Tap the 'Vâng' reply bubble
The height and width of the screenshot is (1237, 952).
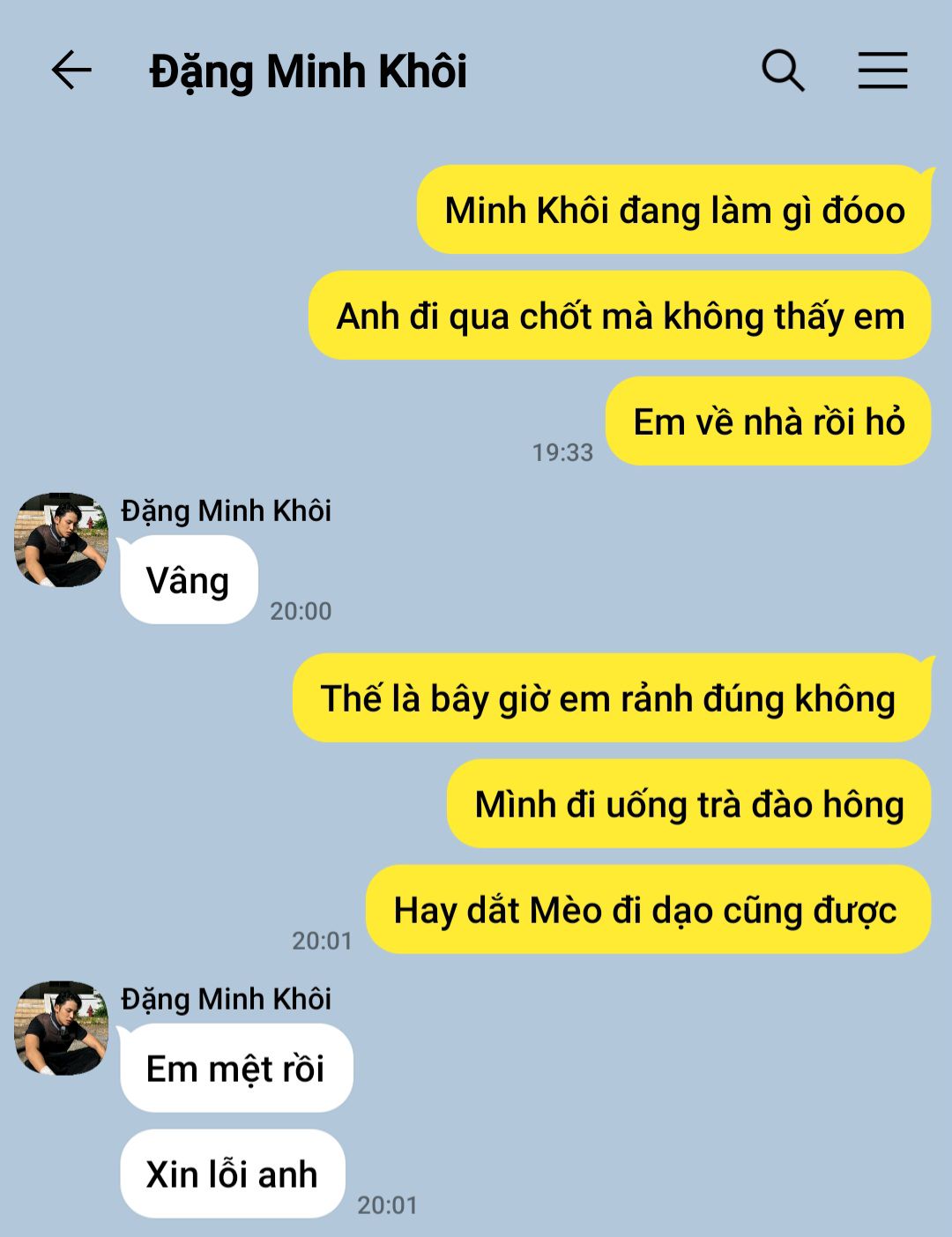tap(189, 580)
